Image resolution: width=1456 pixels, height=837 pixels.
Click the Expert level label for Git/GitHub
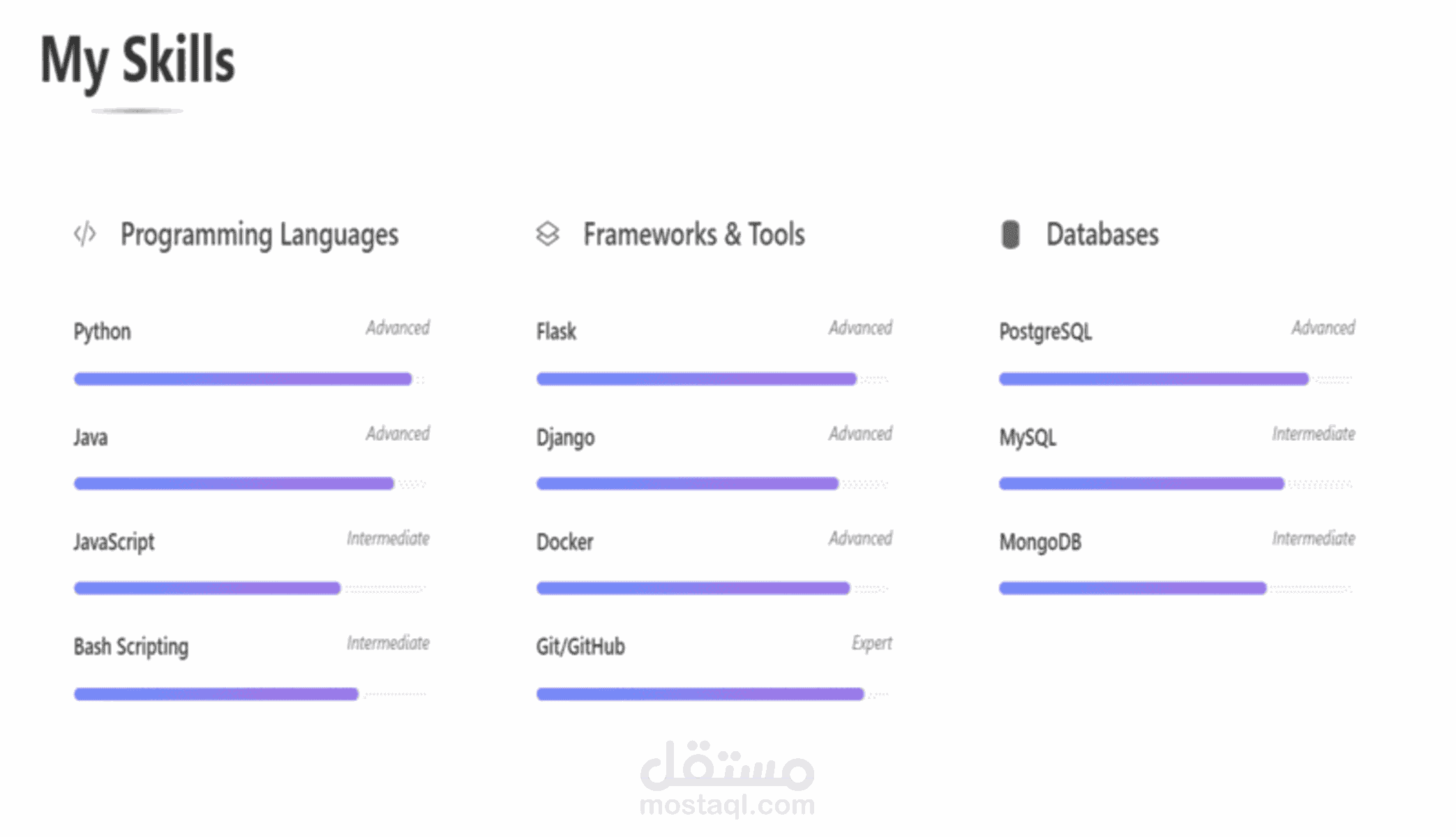tap(871, 643)
